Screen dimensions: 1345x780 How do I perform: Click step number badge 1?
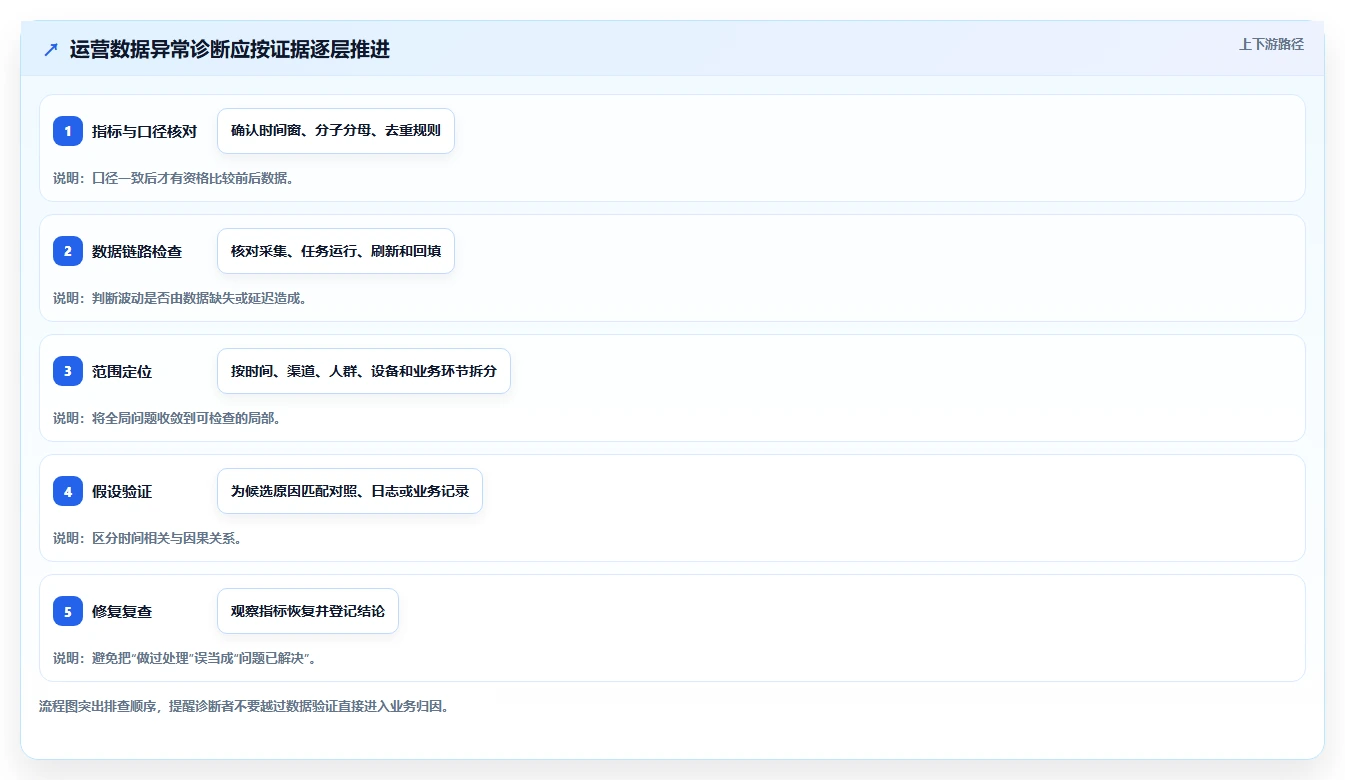coord(68,131)
